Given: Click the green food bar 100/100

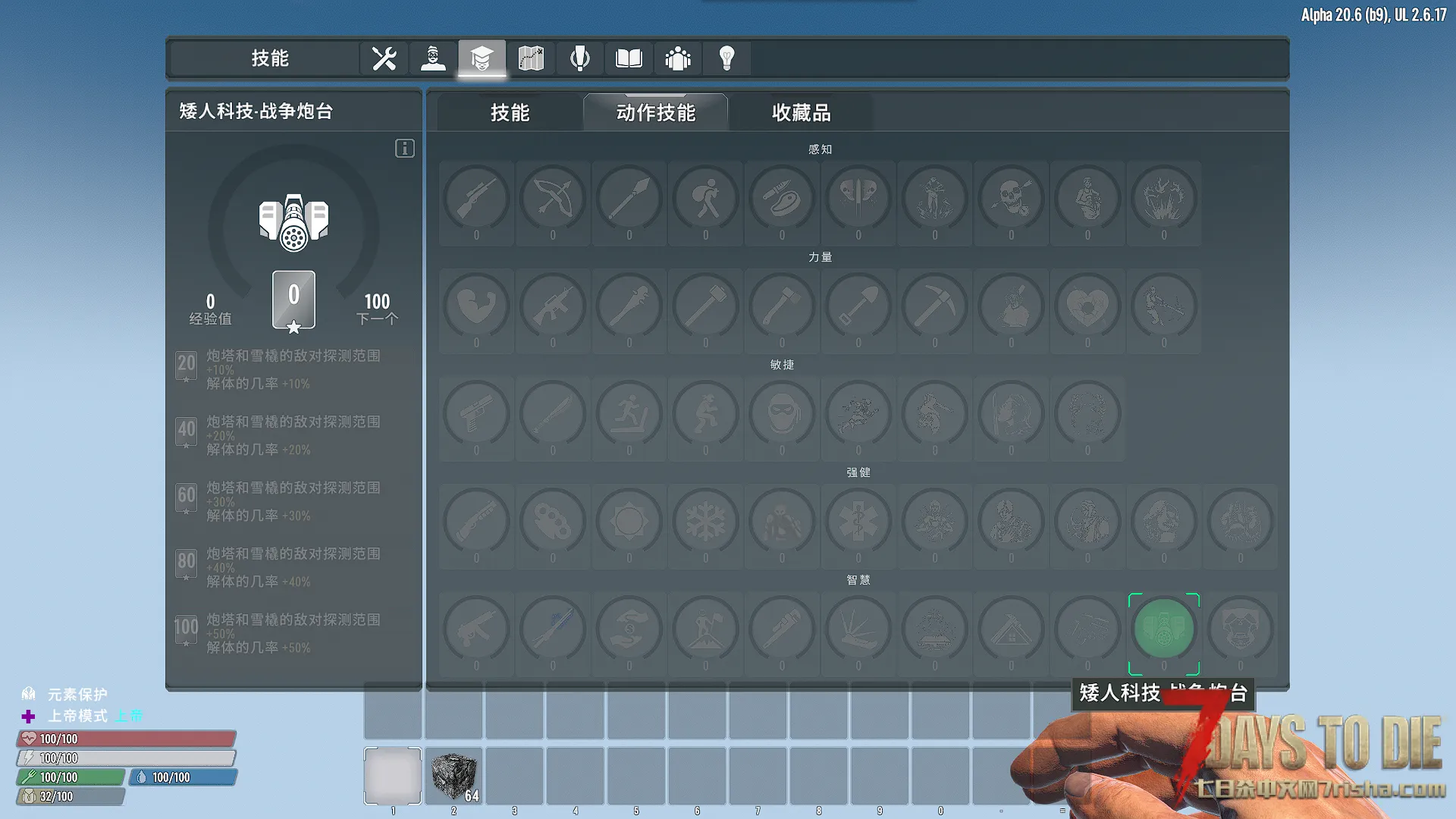Looking at the screenshot, I should 71,777.
